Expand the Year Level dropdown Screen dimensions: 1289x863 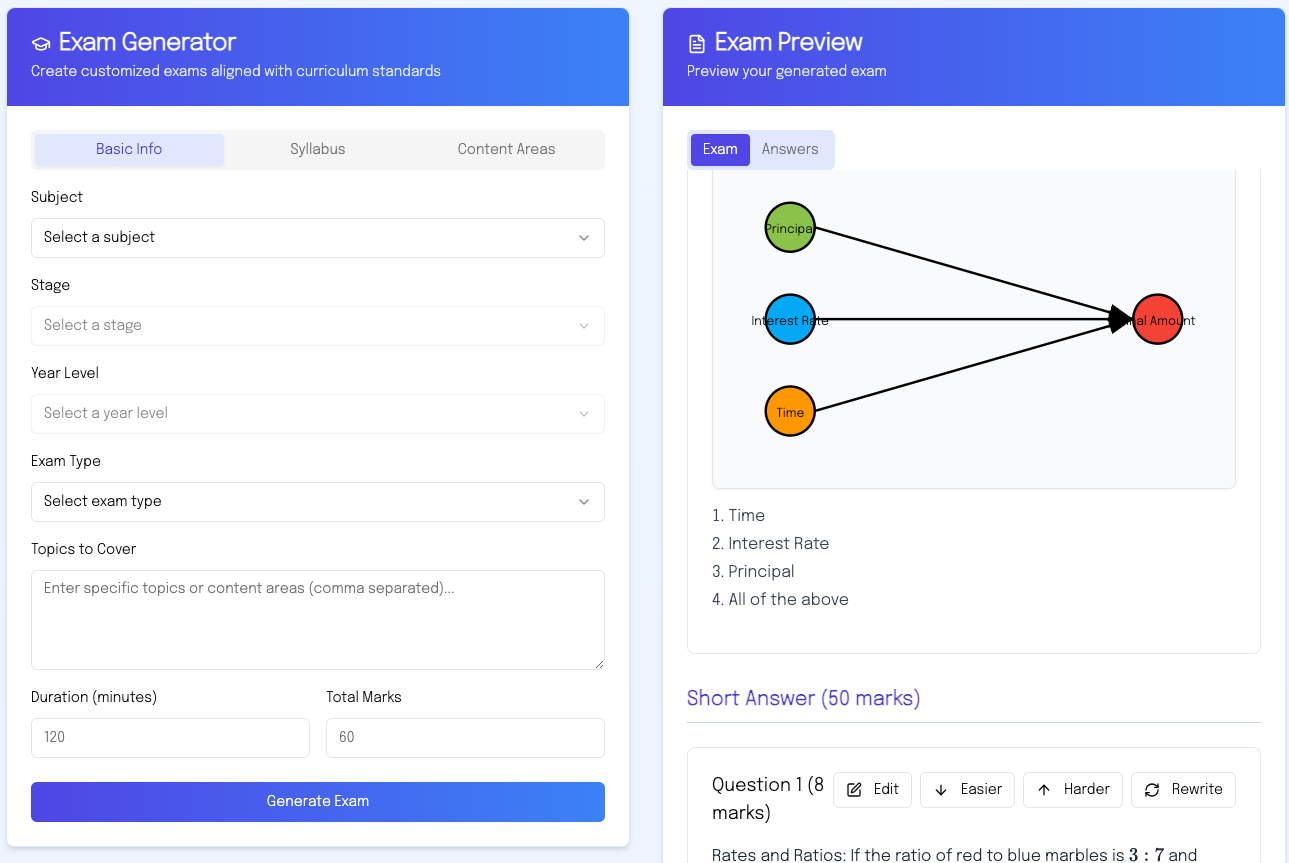(317, 413)
